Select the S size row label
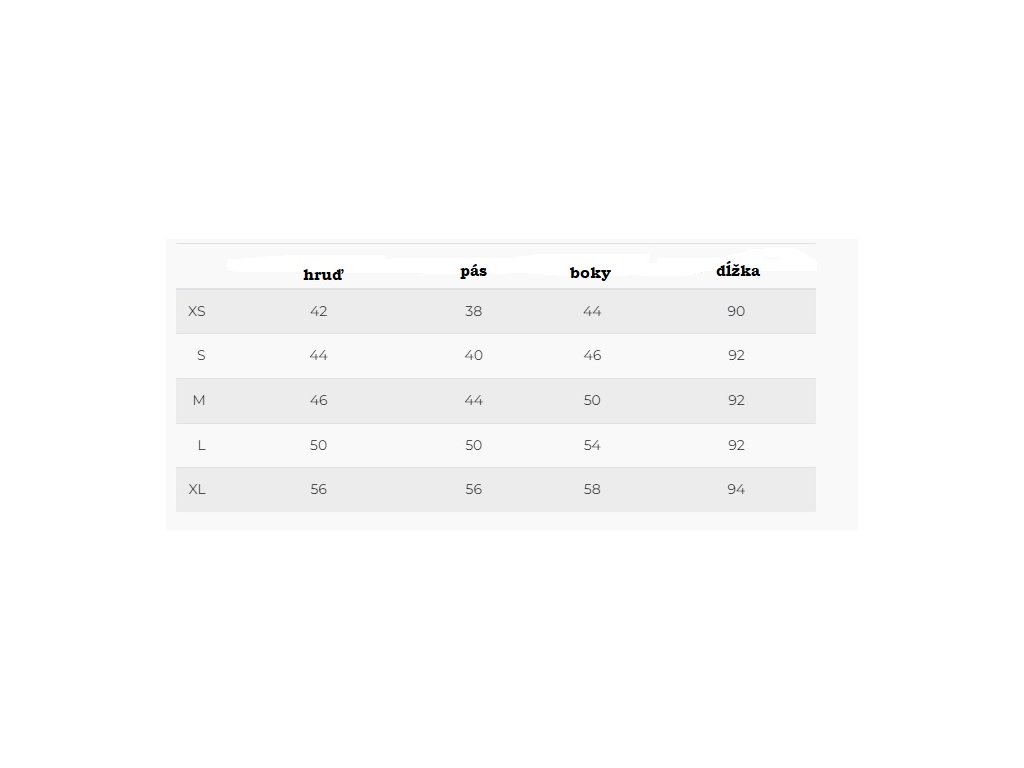 (x=201, y=355)
